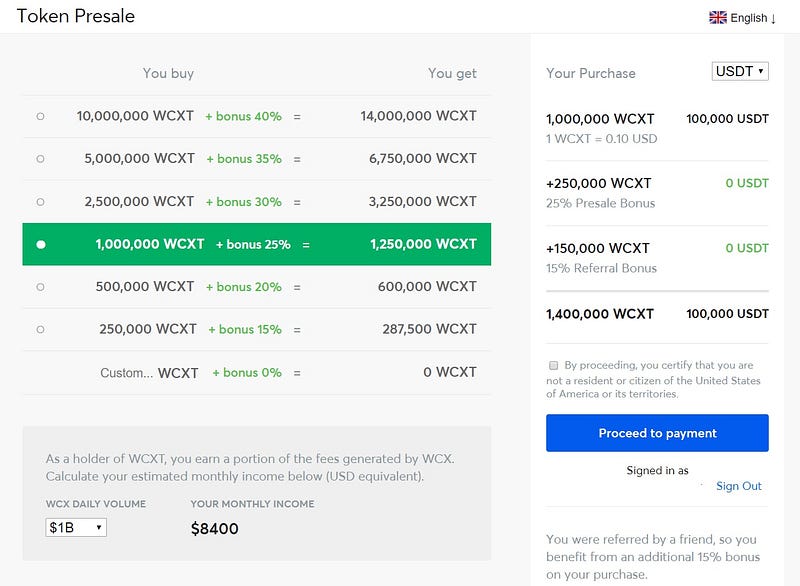Click Proceed to payment button

pos(657,433)
